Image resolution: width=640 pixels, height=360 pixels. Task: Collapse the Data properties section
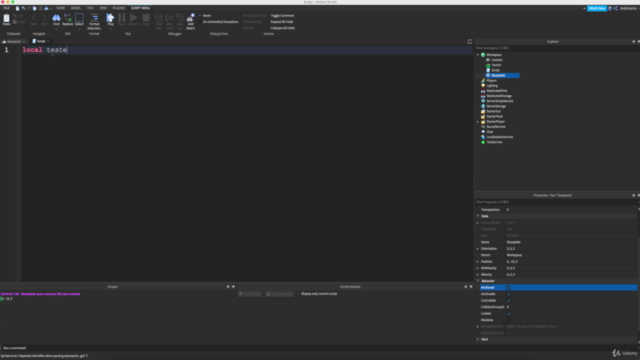478,216
